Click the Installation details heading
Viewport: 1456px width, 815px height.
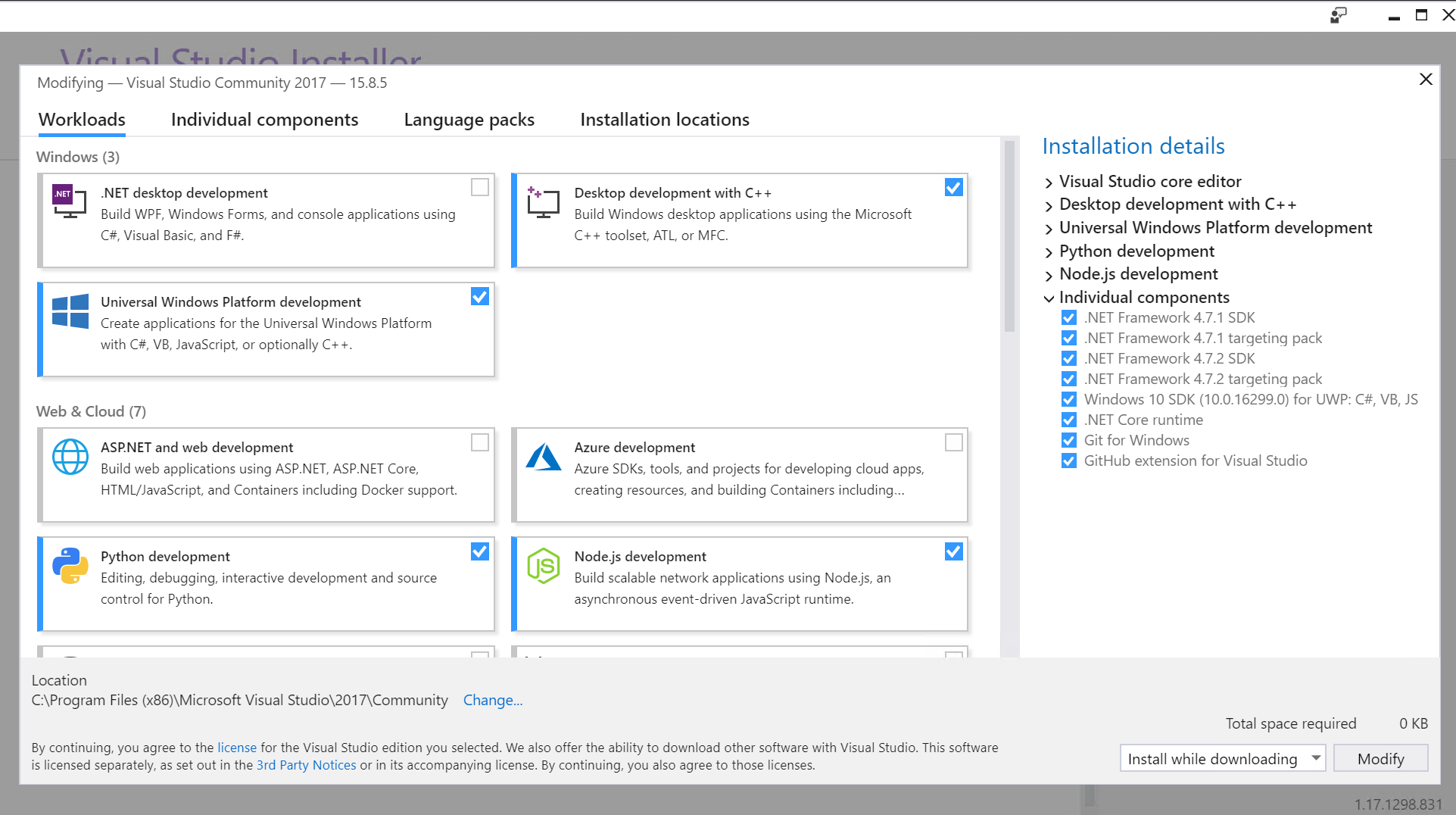point(1133,146)
